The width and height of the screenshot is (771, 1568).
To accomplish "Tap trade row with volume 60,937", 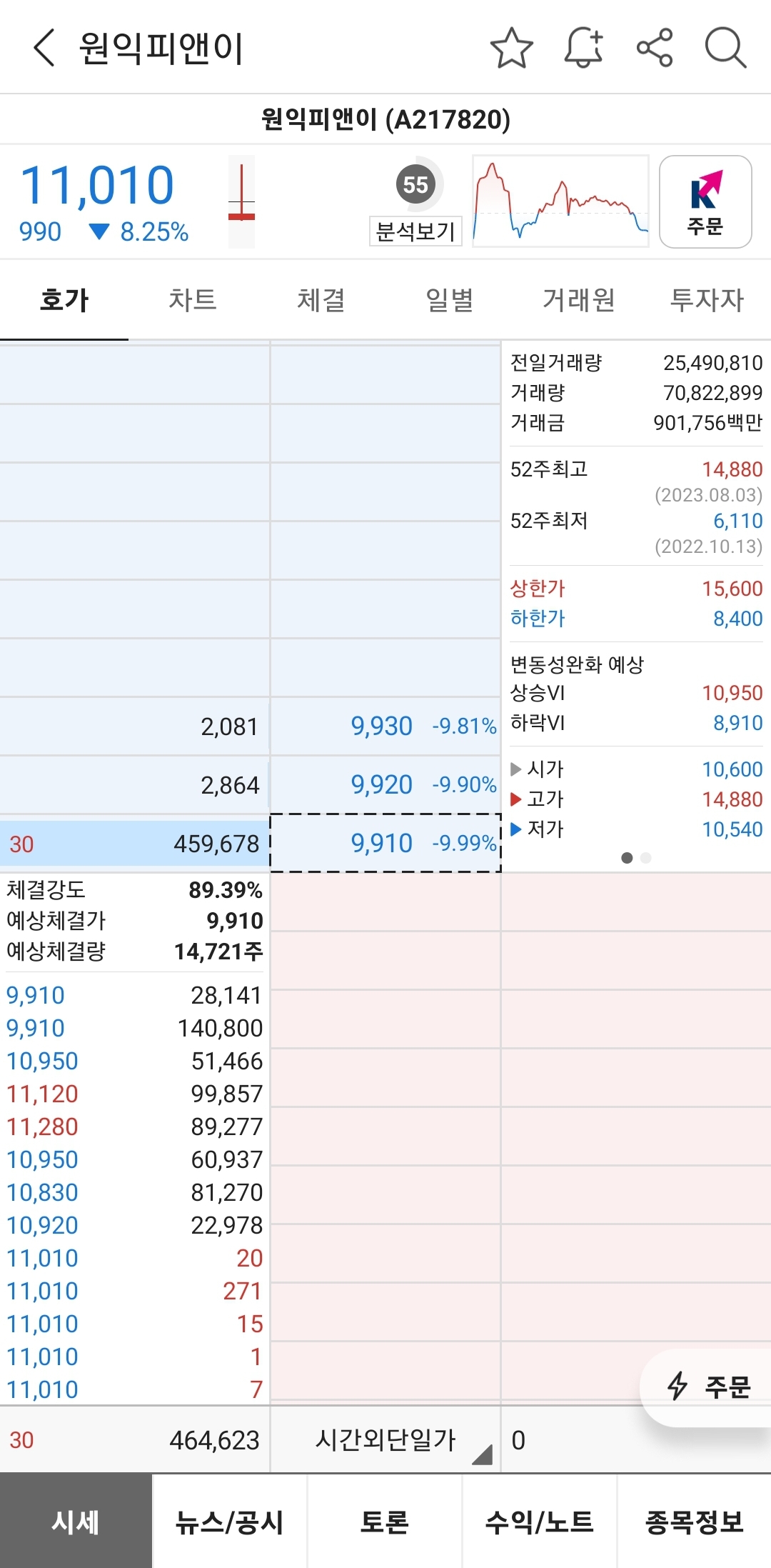I will tap(135, 1159).
